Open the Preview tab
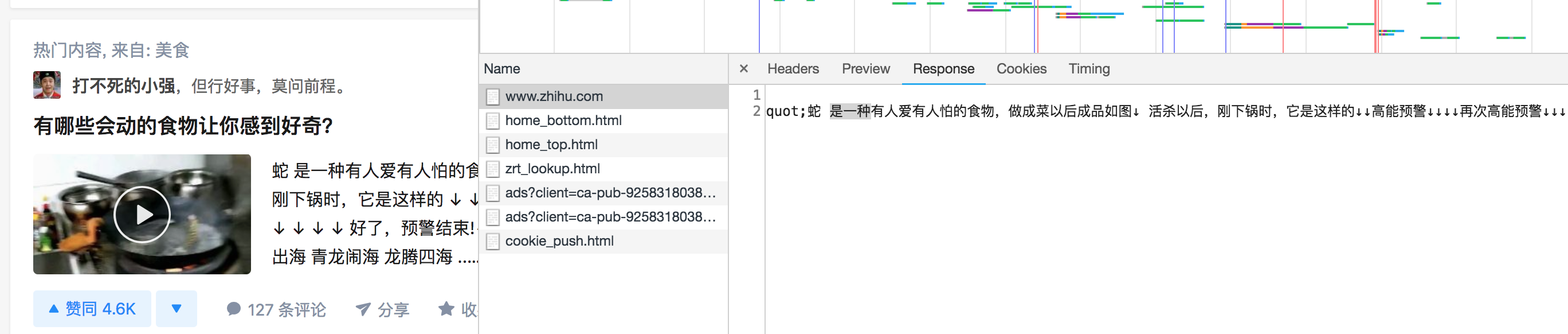 pyautogui.click(x=865, y=69)
